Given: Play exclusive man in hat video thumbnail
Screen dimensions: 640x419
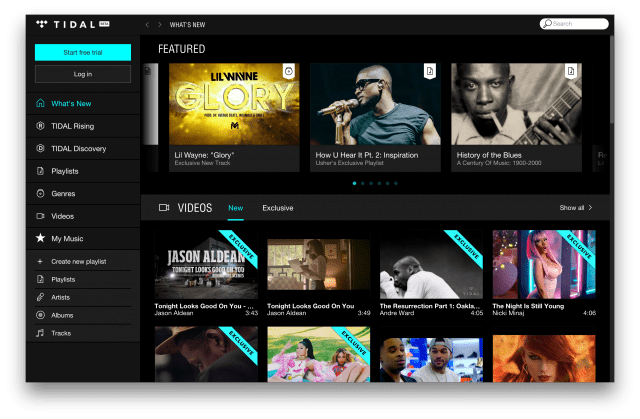Looking at the screenshot, I should 206,354.
